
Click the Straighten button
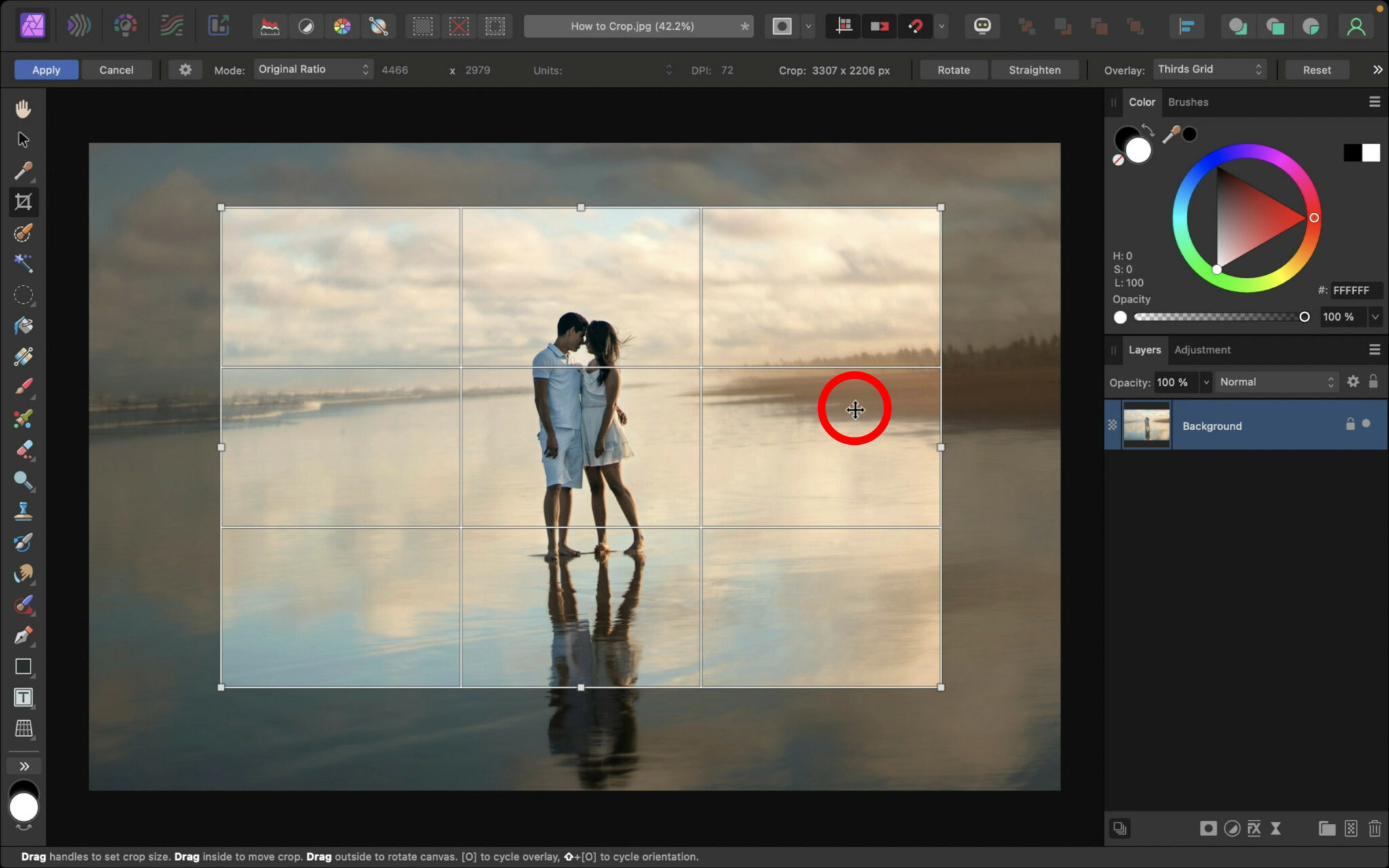click(x=1034, y=70)
